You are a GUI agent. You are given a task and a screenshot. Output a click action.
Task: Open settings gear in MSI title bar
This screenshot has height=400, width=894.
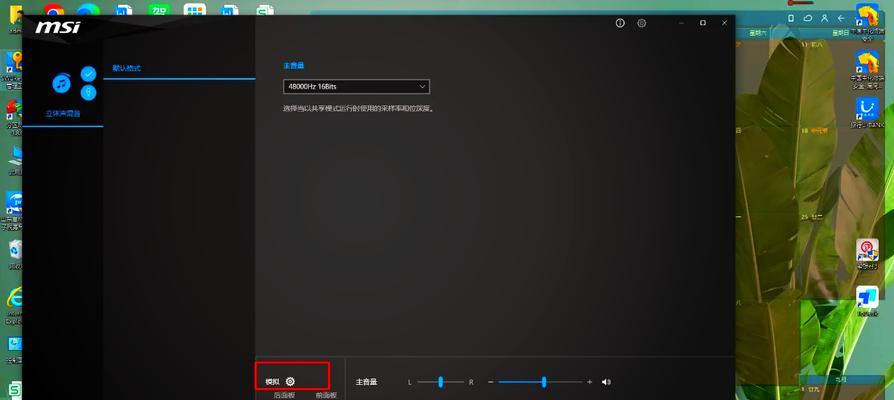641,23
